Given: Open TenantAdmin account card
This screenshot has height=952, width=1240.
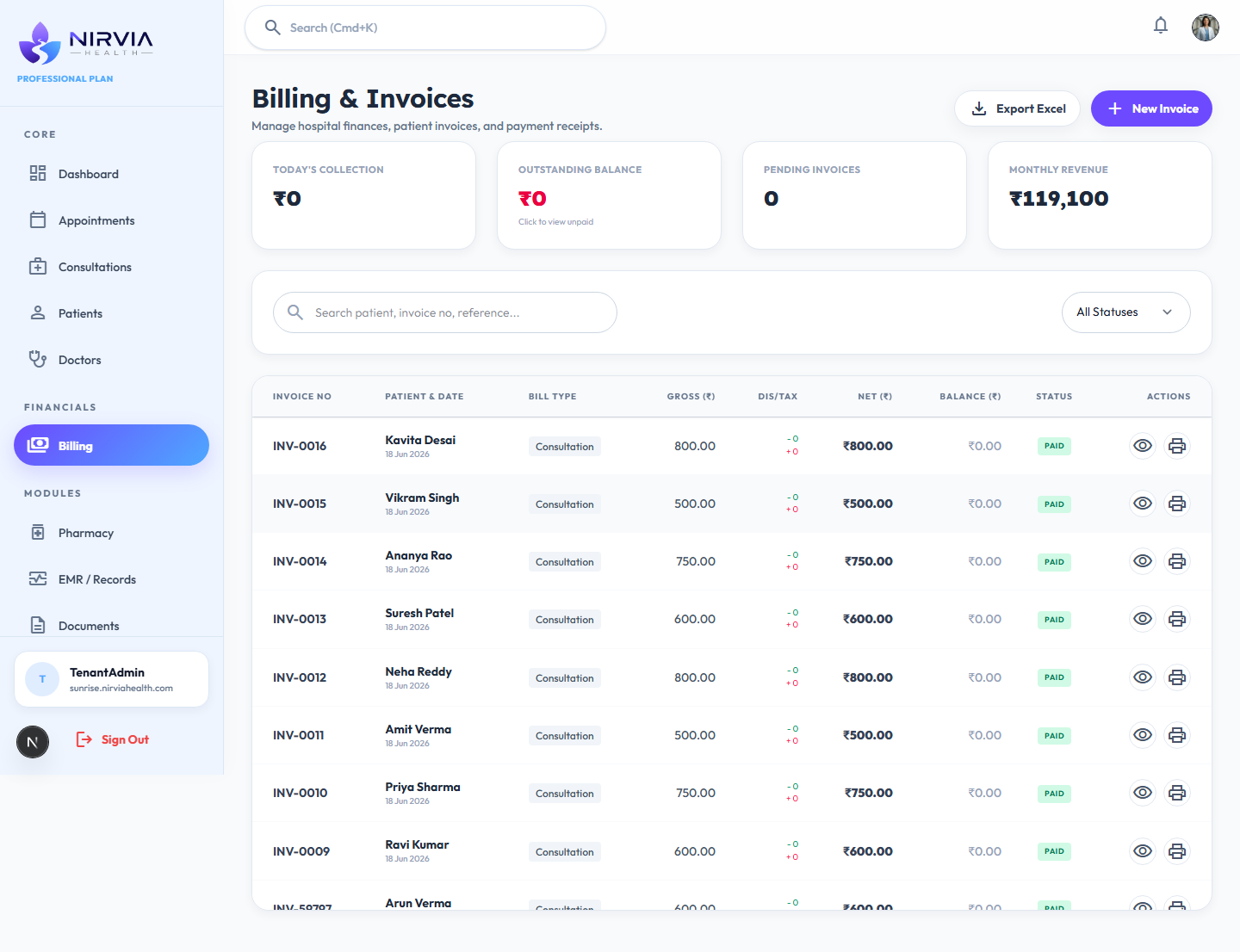Looking at the screenshot, I should pyautogui.click(x=111, y=679).
